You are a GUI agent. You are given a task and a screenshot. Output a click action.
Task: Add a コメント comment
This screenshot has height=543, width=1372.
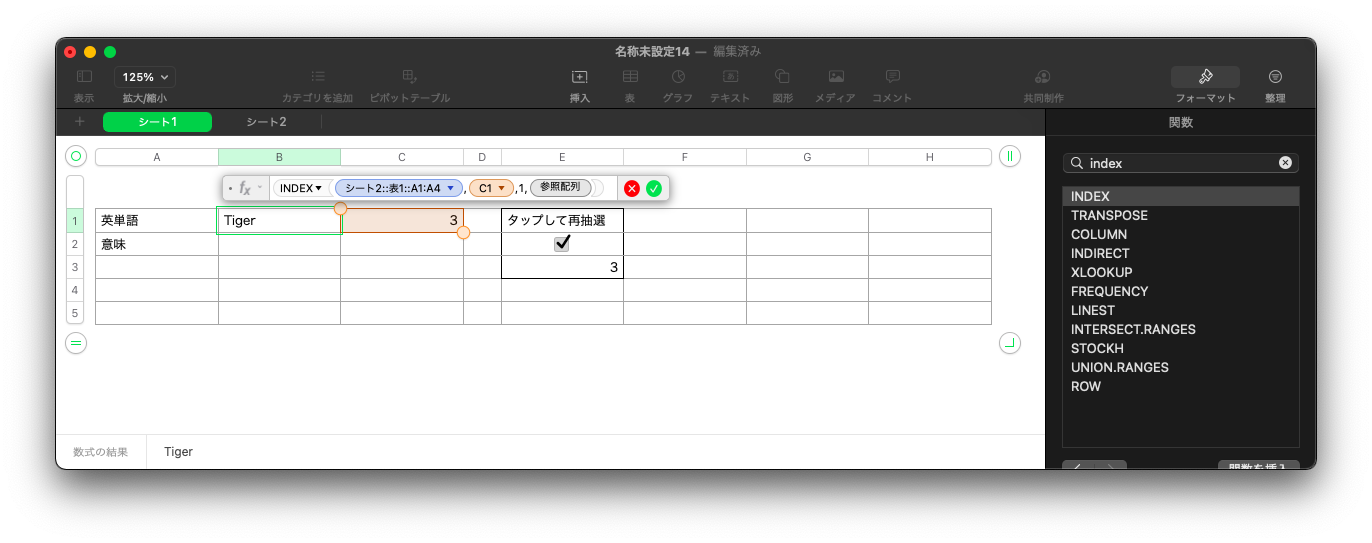click(892, 77)
